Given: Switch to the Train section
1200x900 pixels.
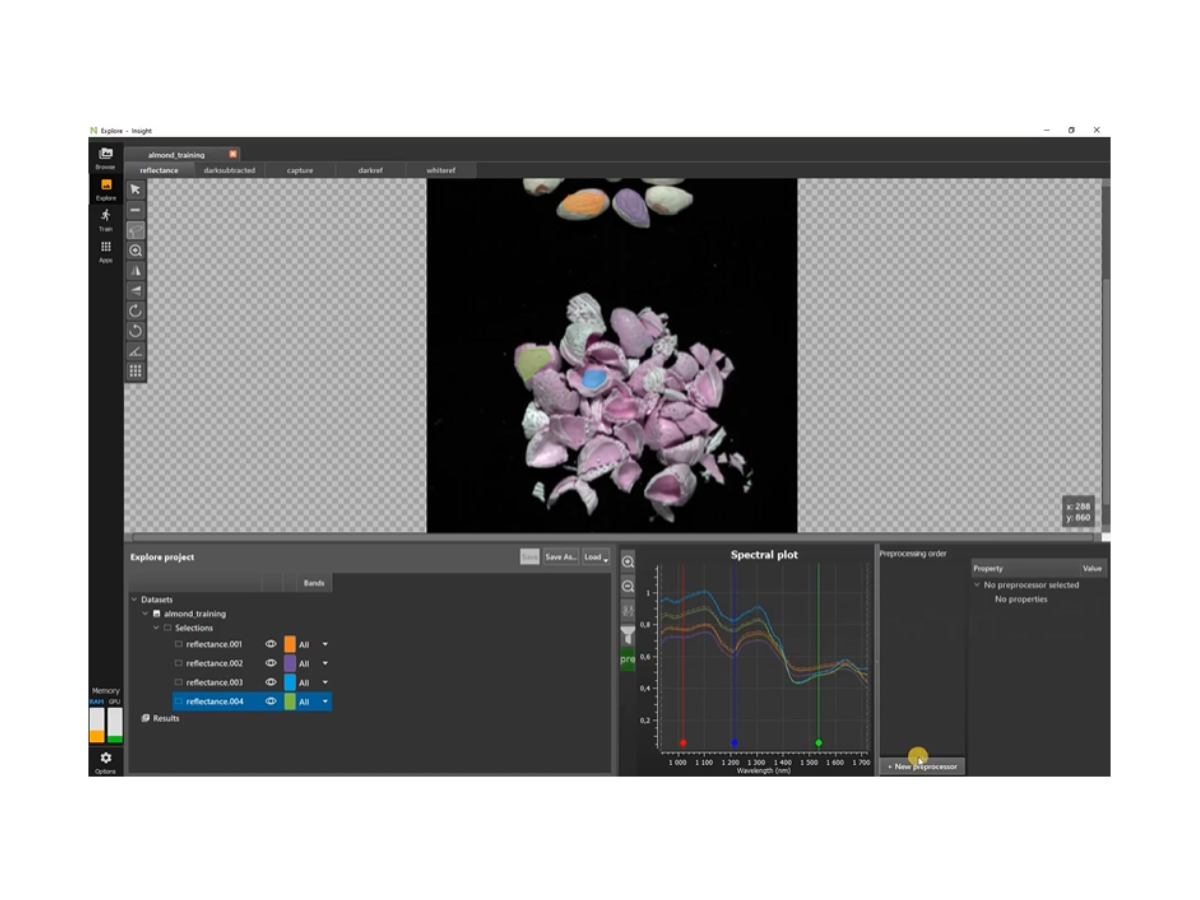Looking at the screenshot, I should click(104, 217).
